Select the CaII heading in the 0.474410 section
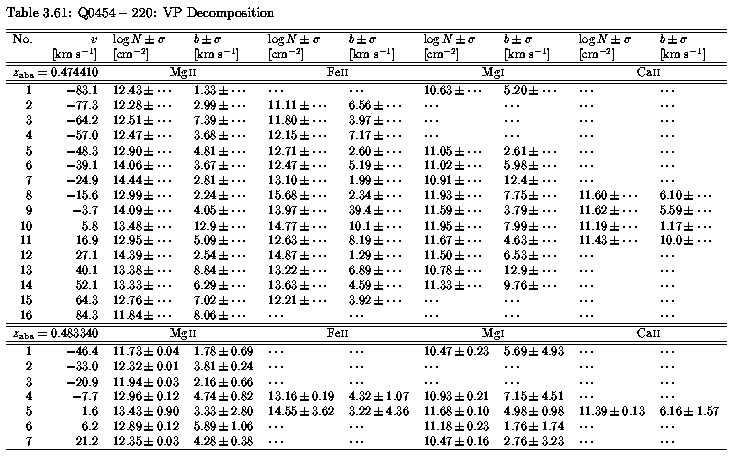The image size is (735, 460). [x=648, y=72]
